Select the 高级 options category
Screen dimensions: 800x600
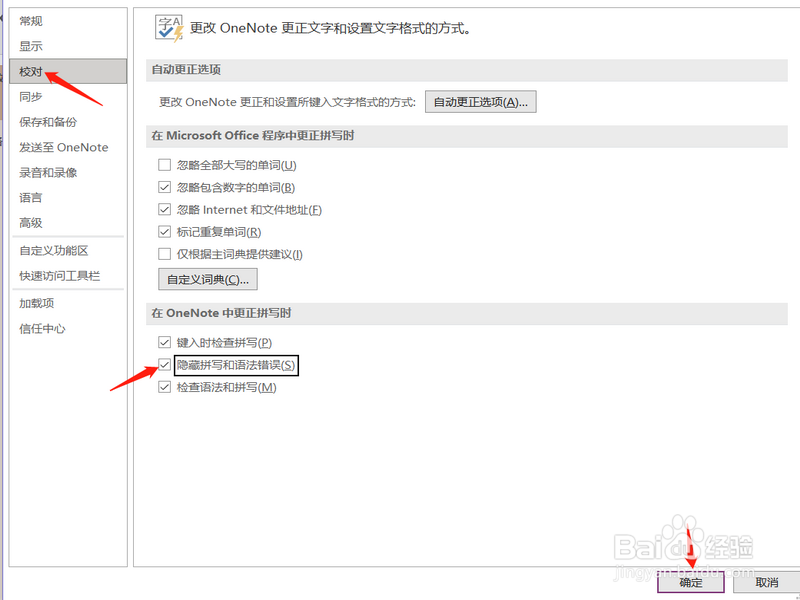click(31, 223)
